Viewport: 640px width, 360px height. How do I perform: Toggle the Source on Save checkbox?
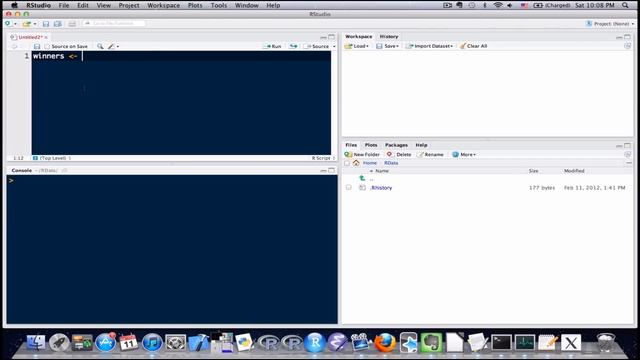(x=47, y=47)
